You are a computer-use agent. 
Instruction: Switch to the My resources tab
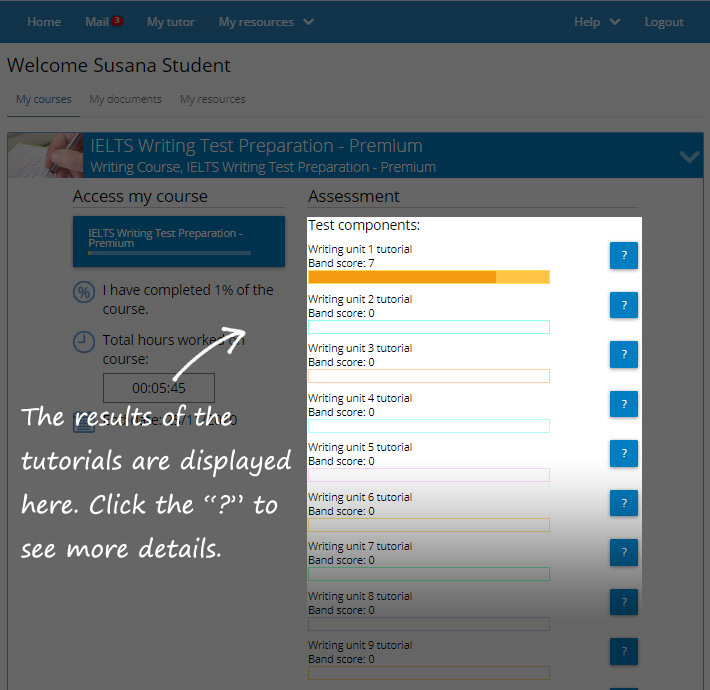[x=212, y=99]
